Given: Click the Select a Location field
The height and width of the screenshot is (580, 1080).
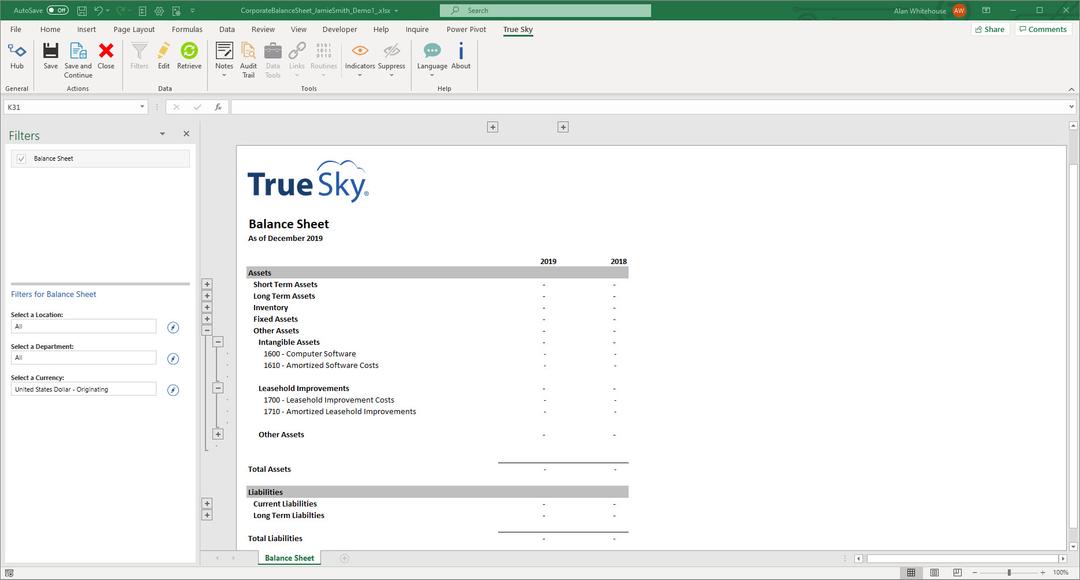Looking at the screenshot, I should [84, 327].
